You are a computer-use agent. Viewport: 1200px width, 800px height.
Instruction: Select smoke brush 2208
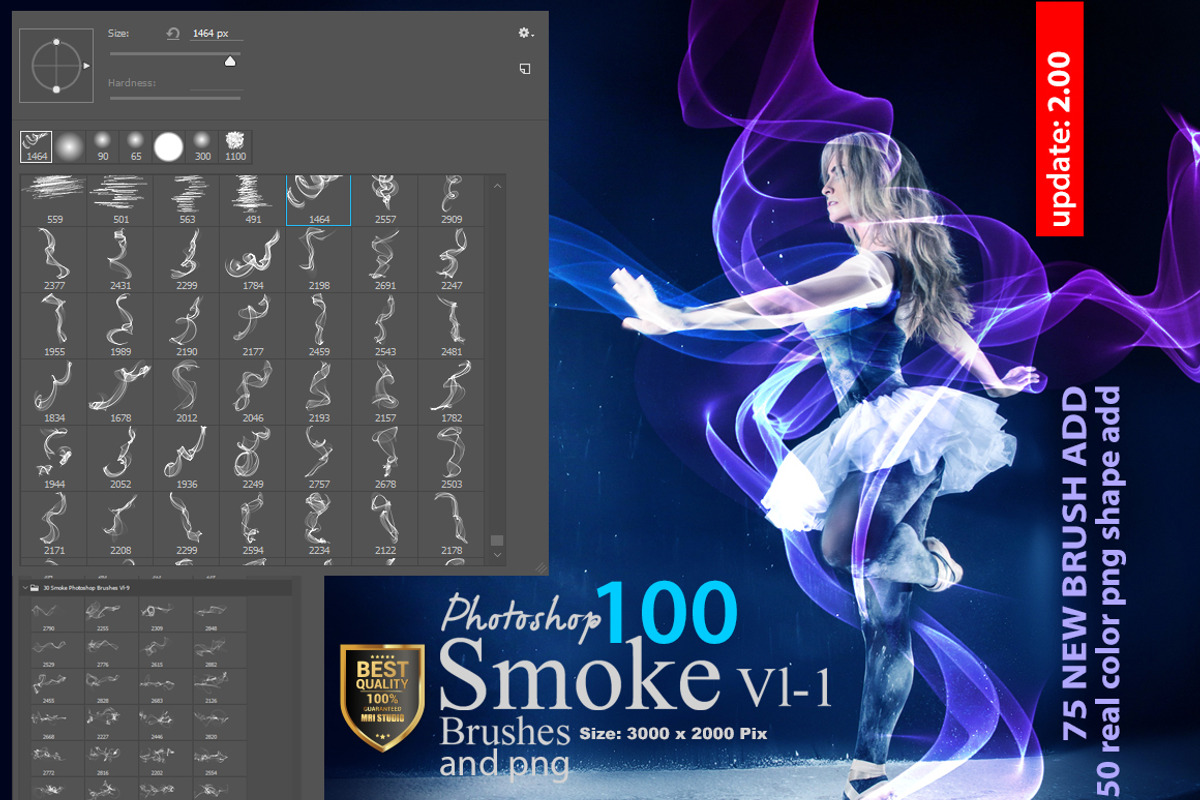click(x=120, y=524)
